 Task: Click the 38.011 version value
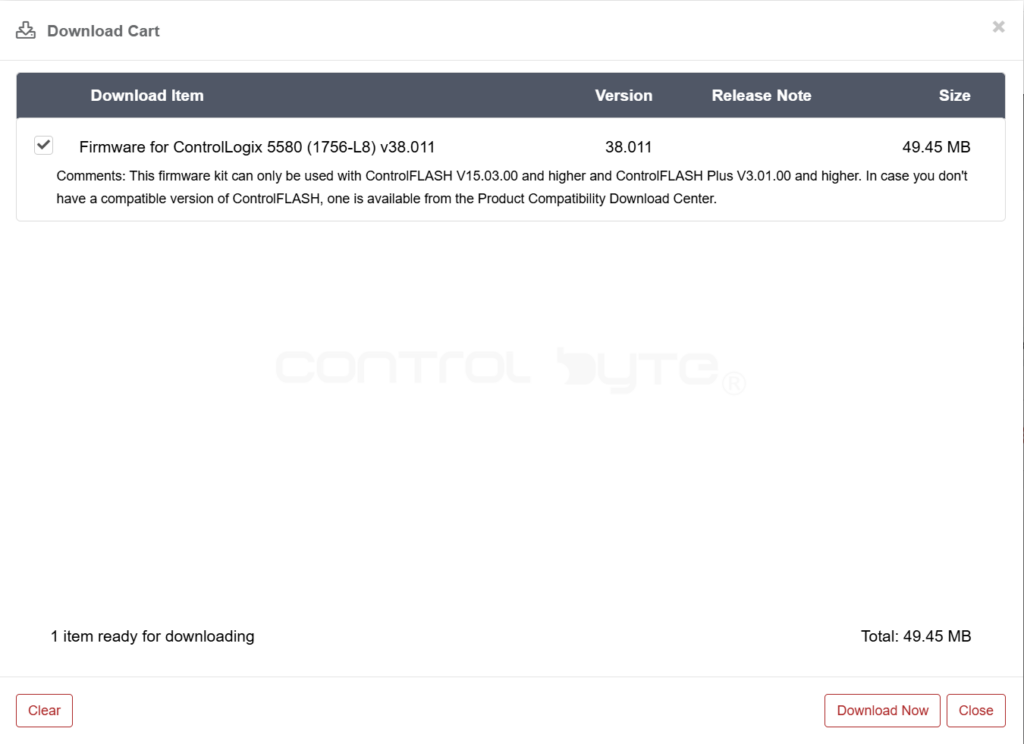coord(628,147)
